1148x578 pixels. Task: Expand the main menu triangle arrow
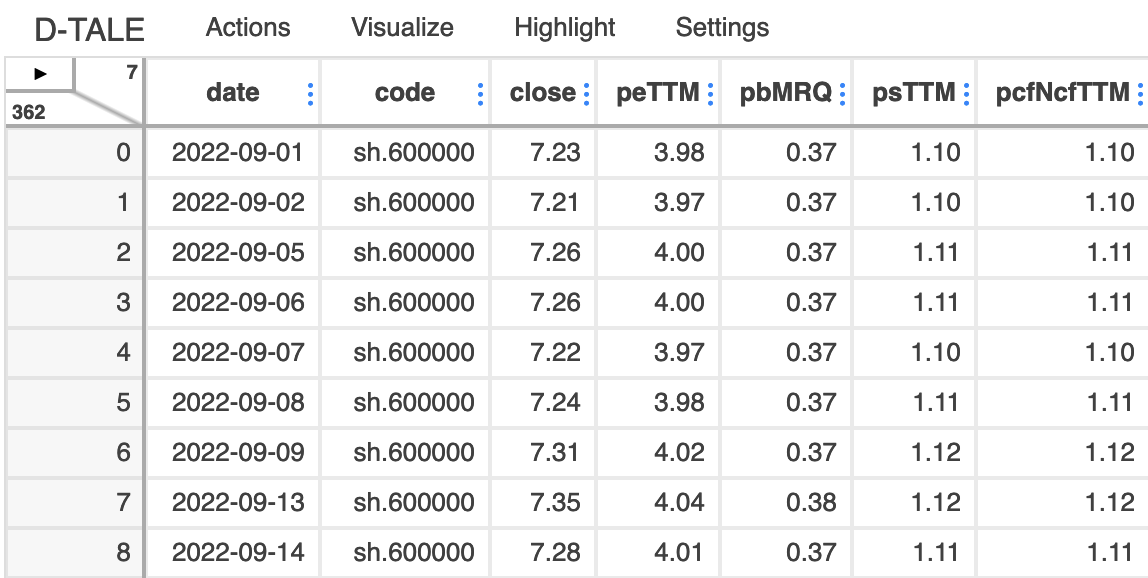(x=40, y=74)
